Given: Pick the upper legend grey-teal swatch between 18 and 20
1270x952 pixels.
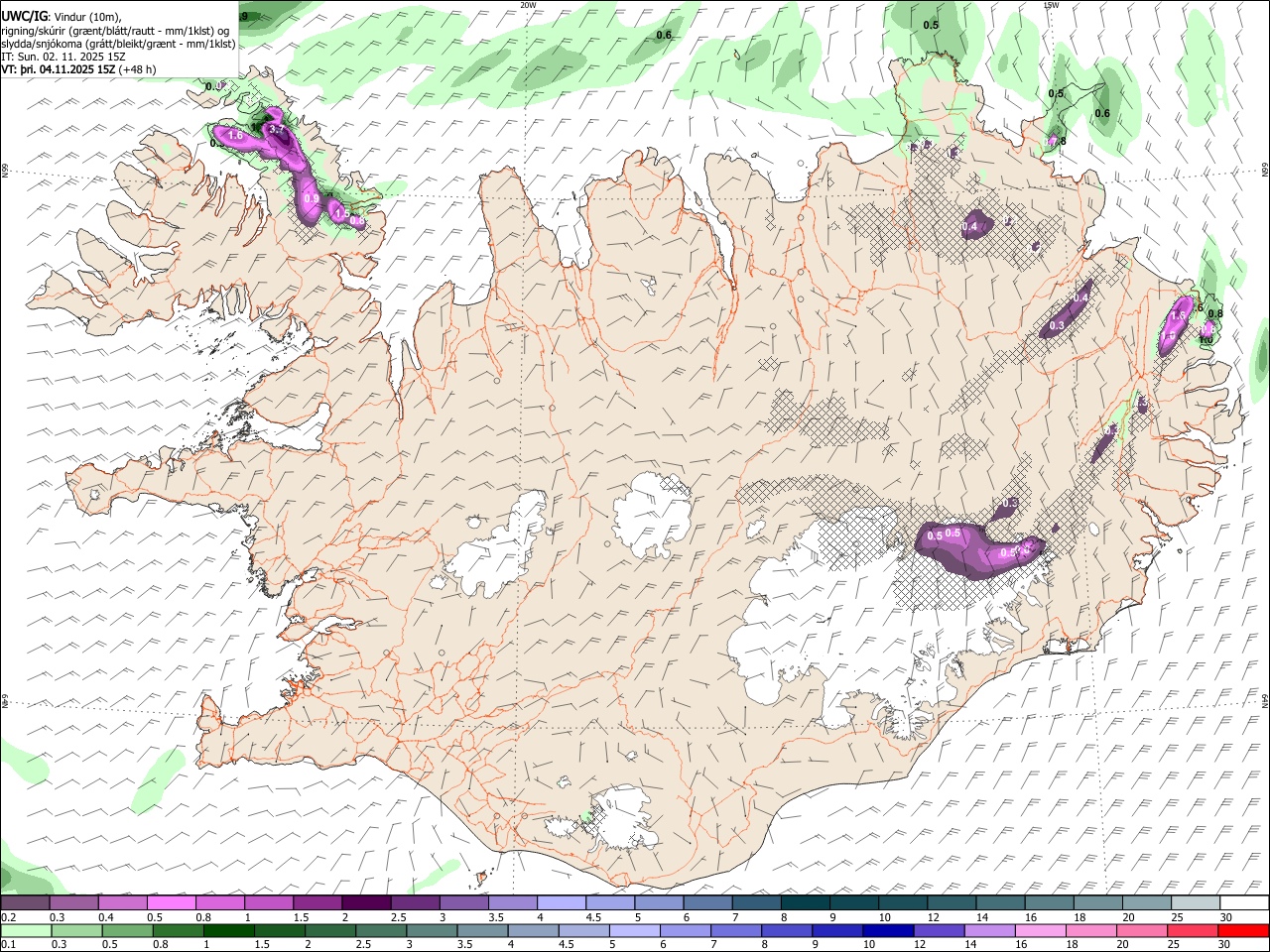Looking at the screenshot, I should [x=1097, y=902].
